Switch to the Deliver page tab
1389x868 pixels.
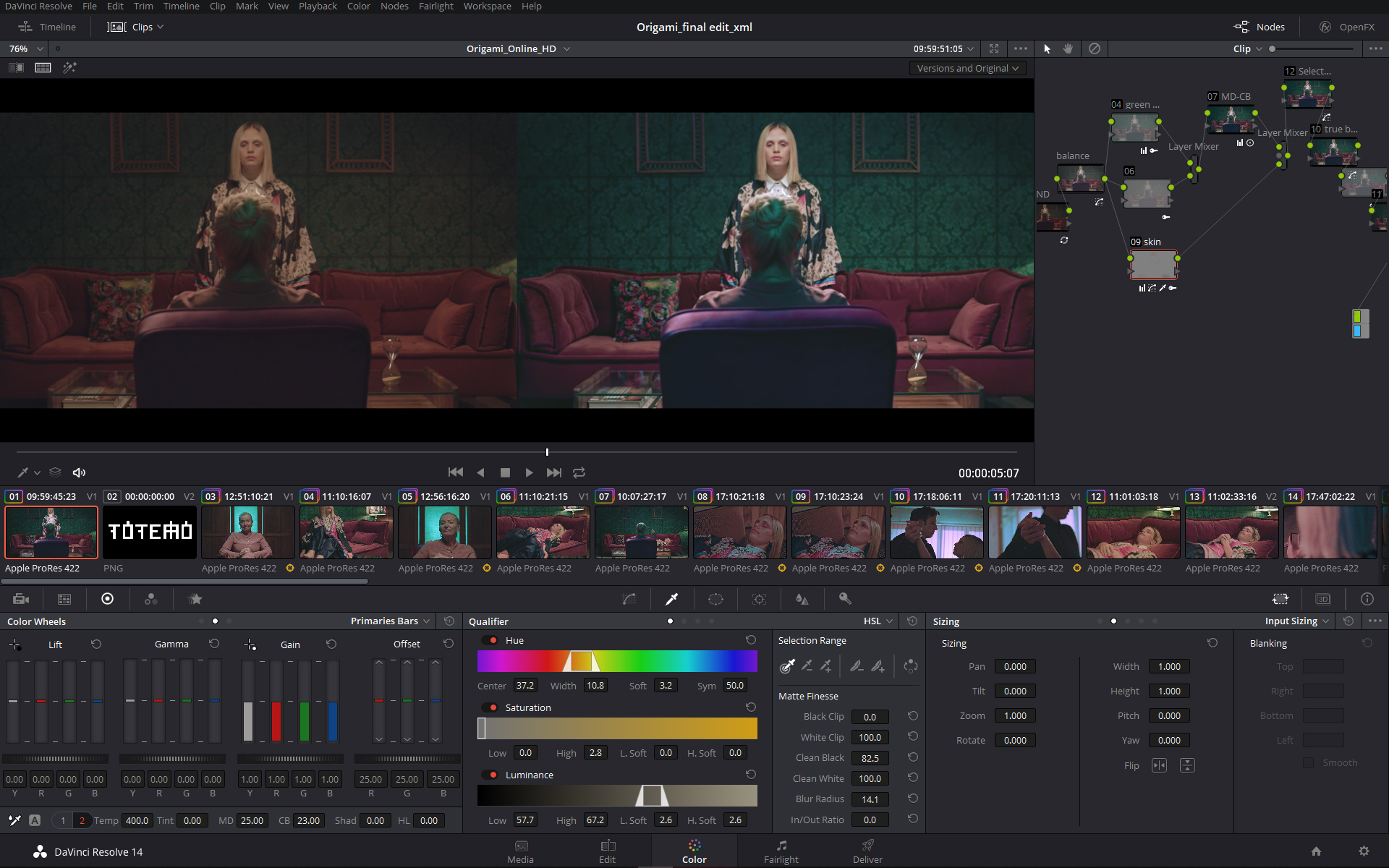867,851
